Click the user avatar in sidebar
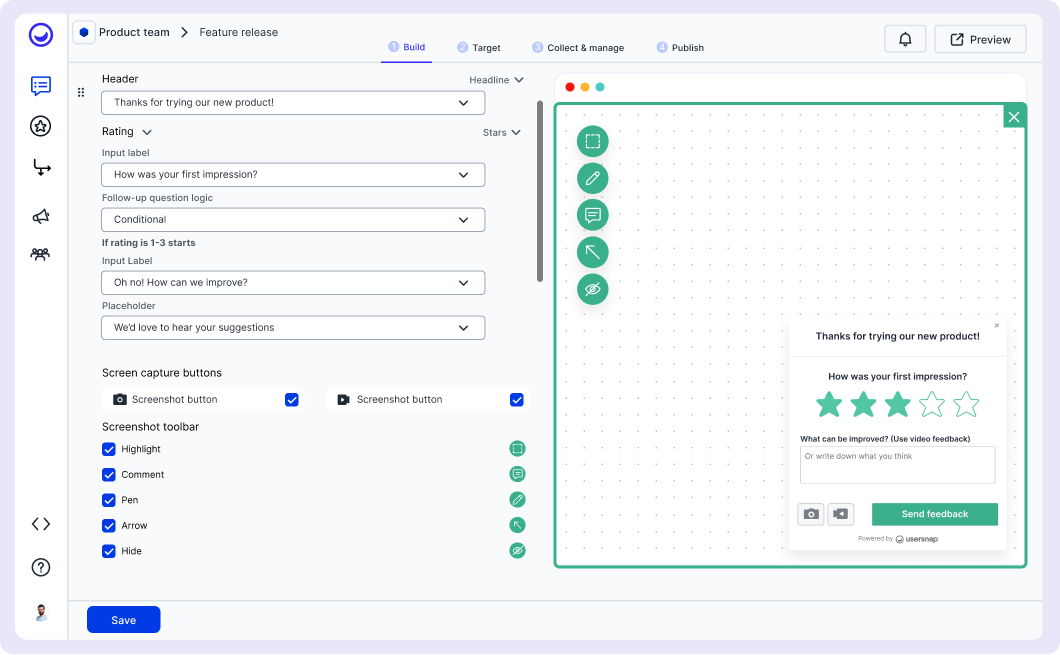The height and width of the screenshot is (655, 1060). (x=41, y=612)
